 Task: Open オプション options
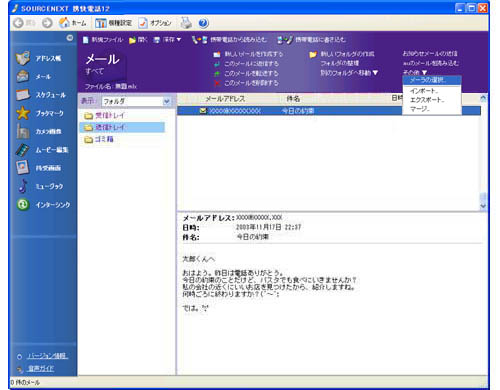coord(155,23)
